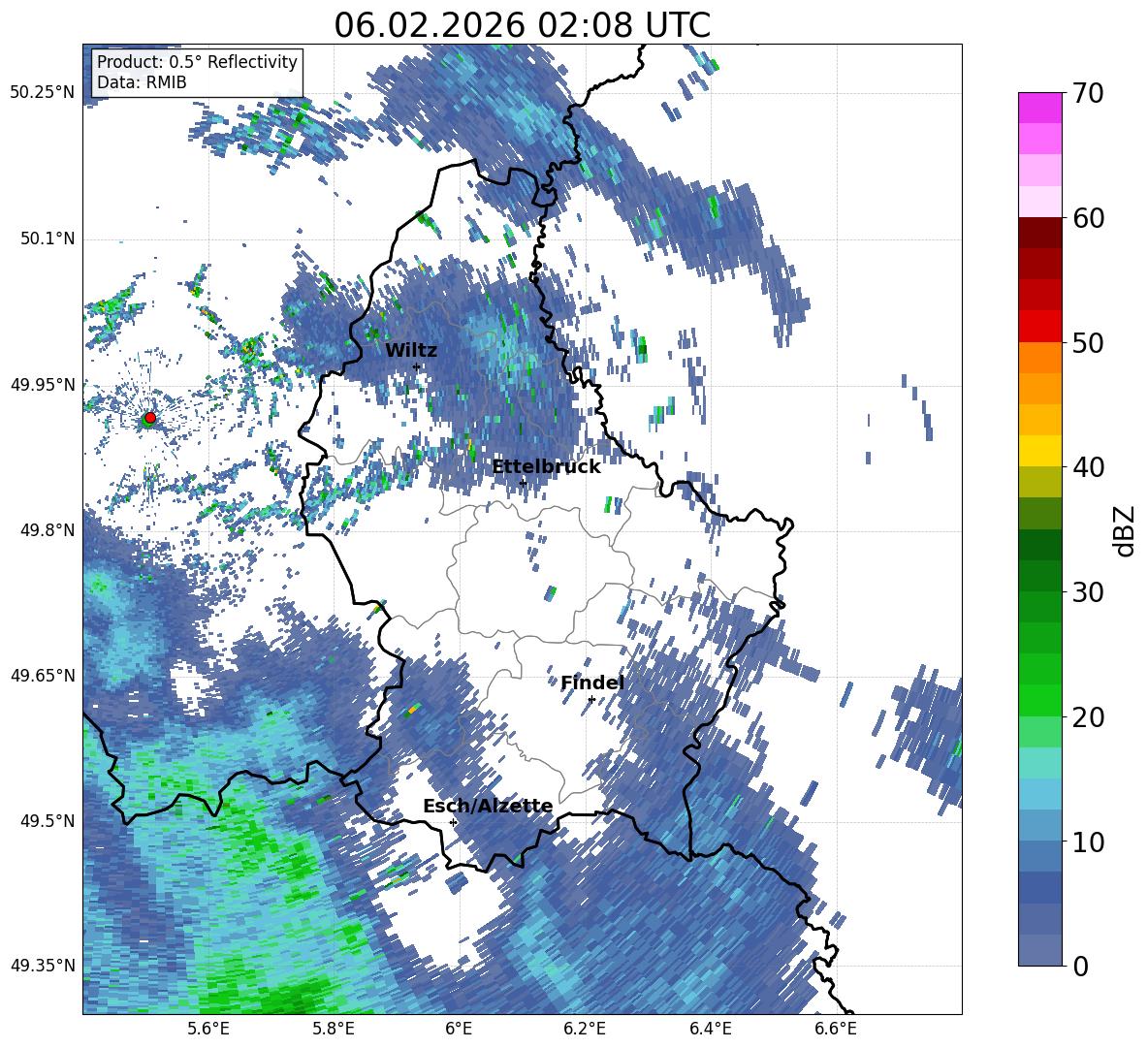This screenshot has width=1148, height=1048.
Task: Click the cross marker below Wiltz
Action: pos(417,367)
